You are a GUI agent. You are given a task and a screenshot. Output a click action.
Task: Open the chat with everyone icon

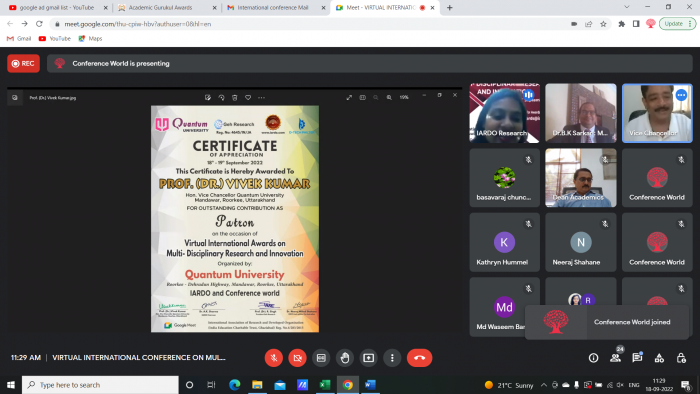(637, 358)
